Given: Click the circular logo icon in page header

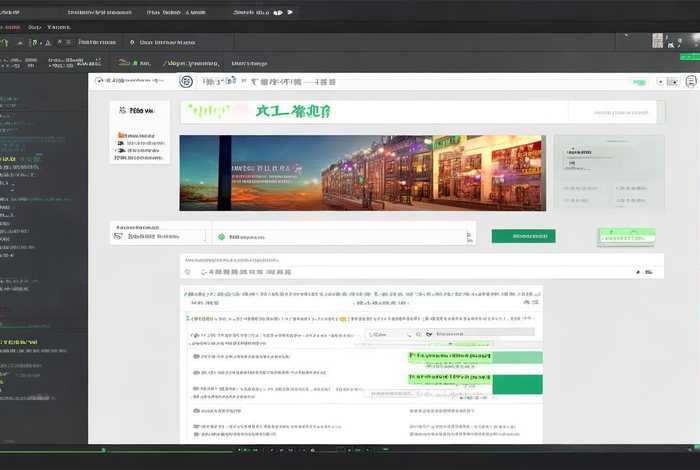Looking at the screenshot, I should tap(186, 81).
